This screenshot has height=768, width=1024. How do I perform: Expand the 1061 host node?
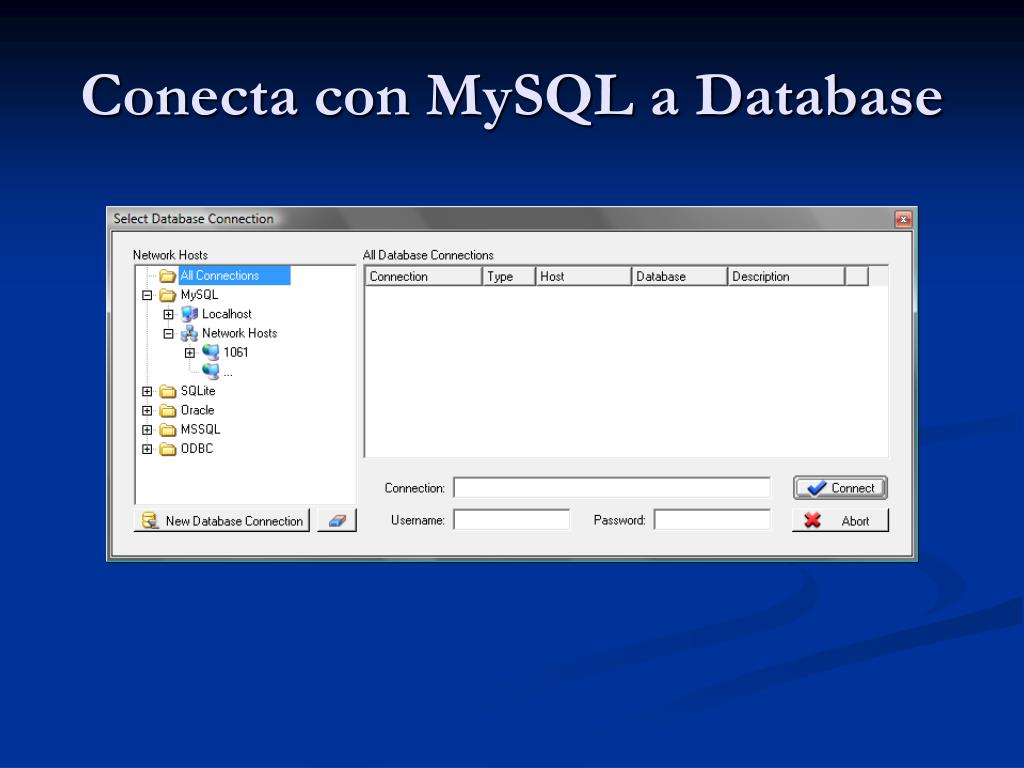(189, 353)
